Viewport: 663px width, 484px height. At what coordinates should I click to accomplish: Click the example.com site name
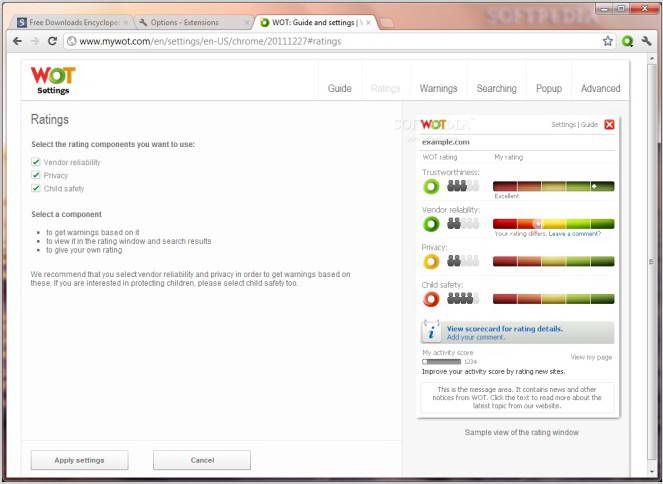pos(446,142)
